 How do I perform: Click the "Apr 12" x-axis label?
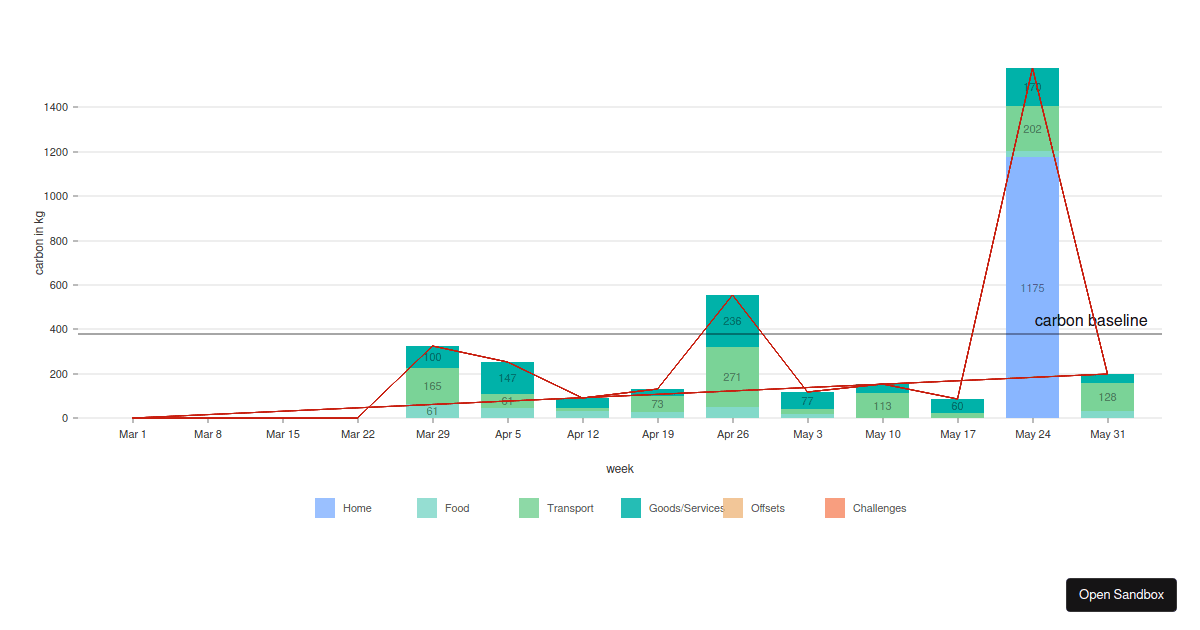coord(582,434)
